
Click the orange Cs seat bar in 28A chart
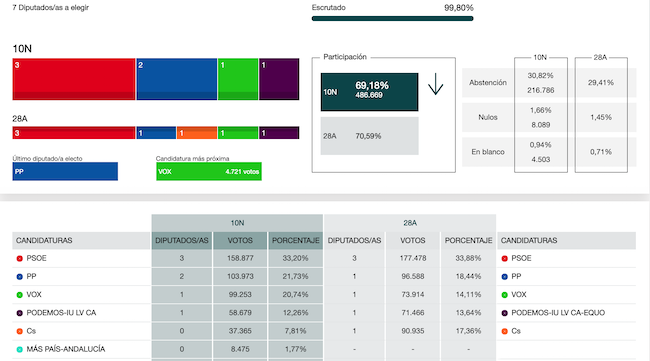[197, 133]
